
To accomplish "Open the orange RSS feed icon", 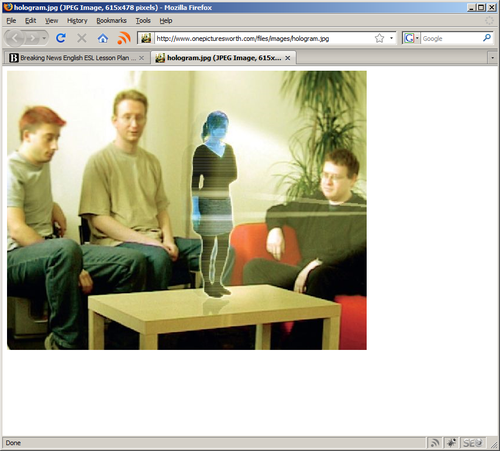I will [124, 38].
